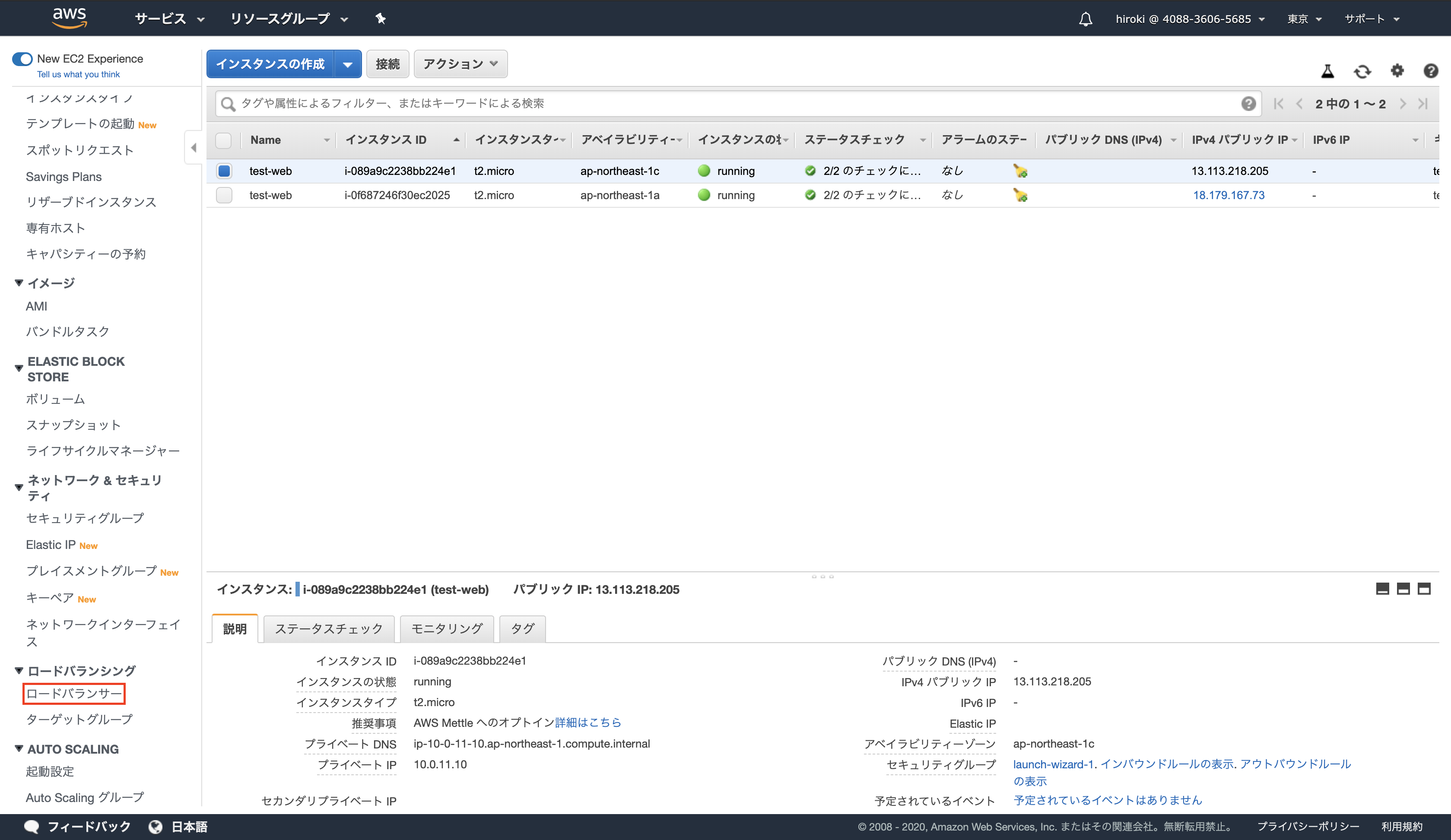
Task: Click the pinned key icon in the navbar
Action: coord(381,19)
